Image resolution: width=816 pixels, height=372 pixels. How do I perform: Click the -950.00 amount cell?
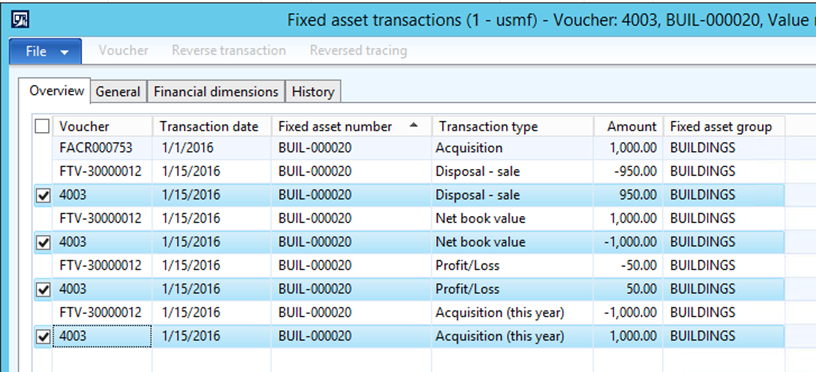tap(628, 172)
